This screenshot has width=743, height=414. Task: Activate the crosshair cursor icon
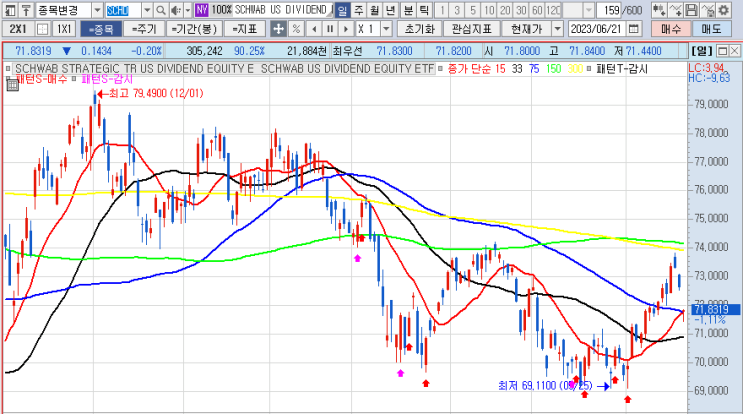click(x=278, y=29)
